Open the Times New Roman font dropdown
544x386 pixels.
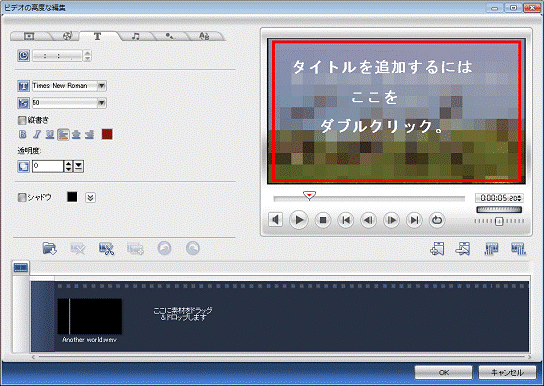click(69, 86)
